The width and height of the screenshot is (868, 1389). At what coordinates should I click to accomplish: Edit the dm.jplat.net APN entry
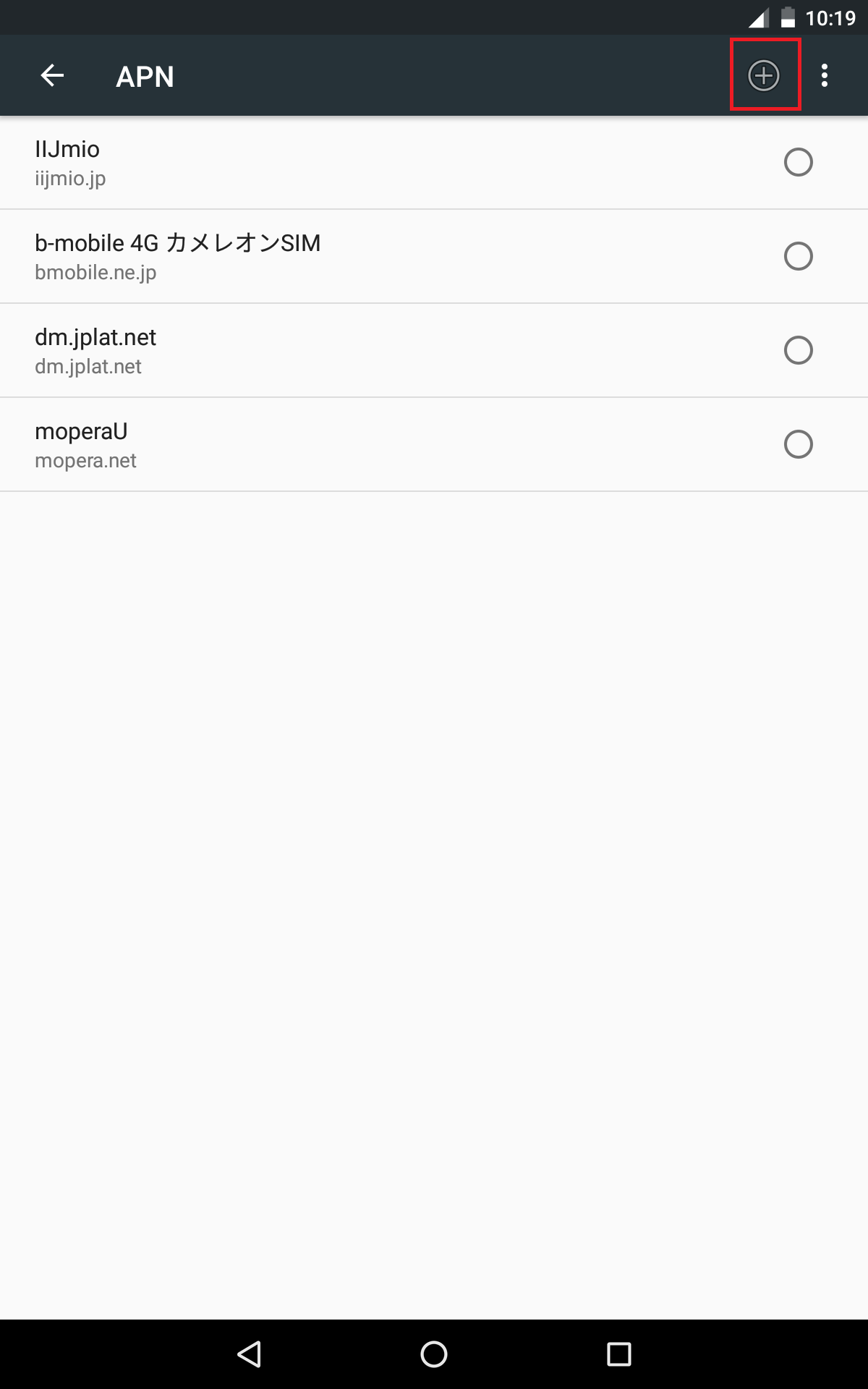pyautogui.click(x=95, y=338)
